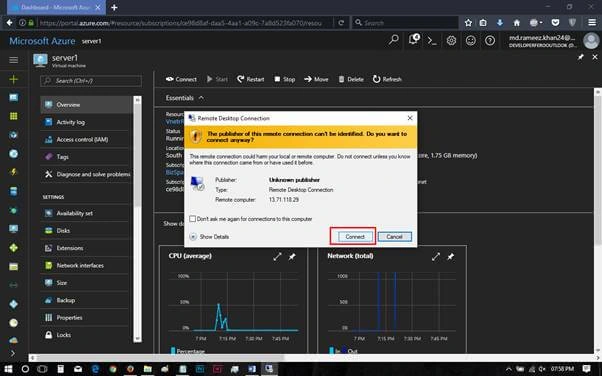Viewport: 602px width, 376px height.
Task: Open the Overview menu item
Action: coord(86,104)
